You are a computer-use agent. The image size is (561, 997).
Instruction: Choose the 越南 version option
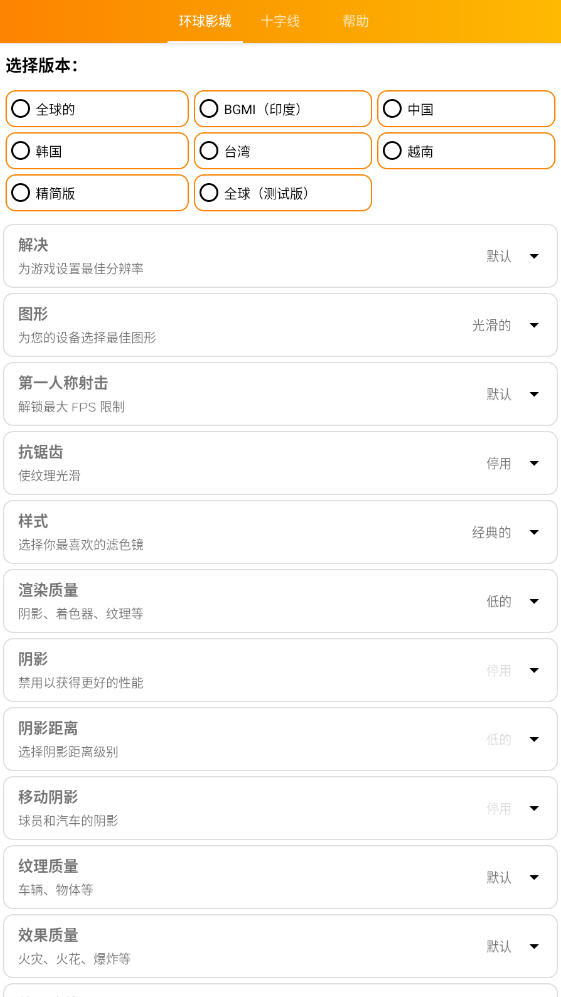tap(466, 151)
